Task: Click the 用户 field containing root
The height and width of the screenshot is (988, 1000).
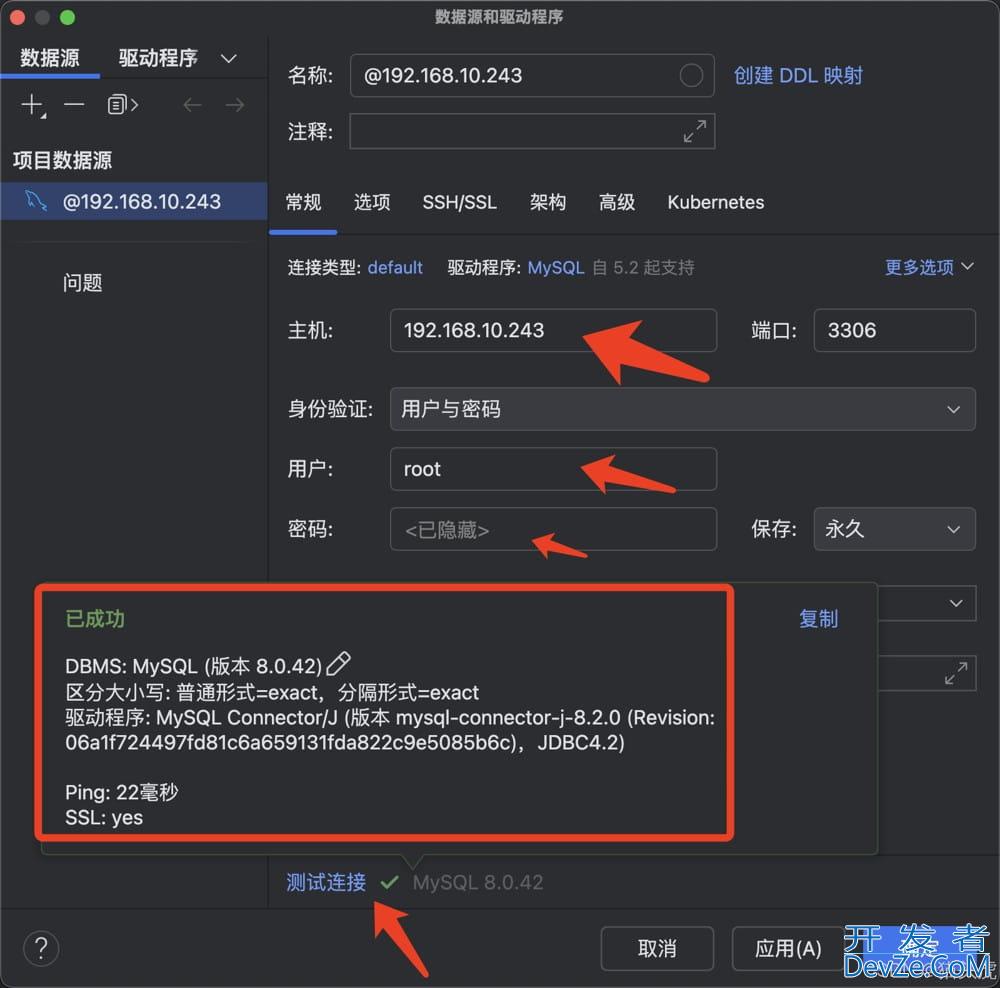Action: tap(553, 469)
